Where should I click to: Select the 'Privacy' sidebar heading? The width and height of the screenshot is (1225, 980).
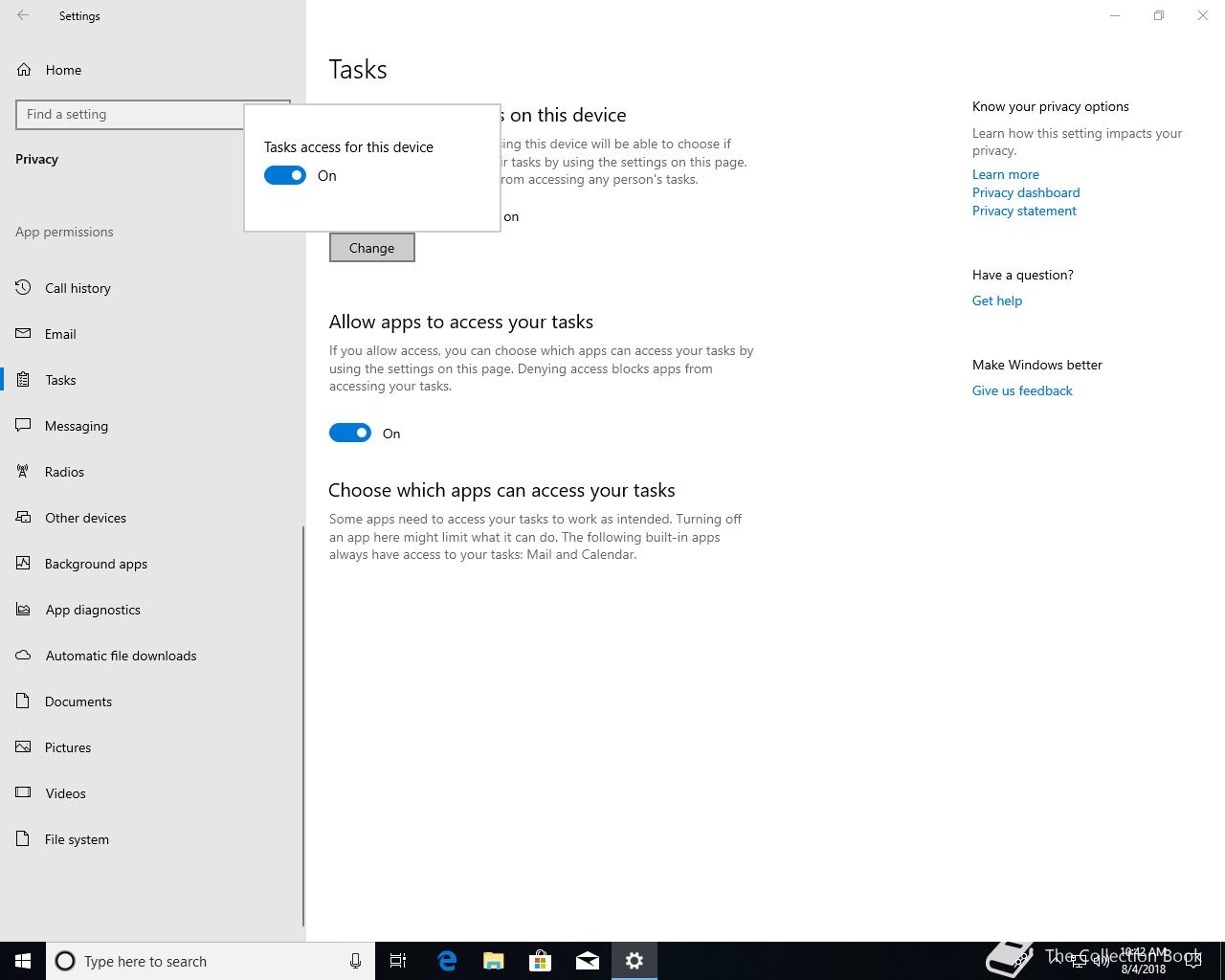tap(36, 159)
